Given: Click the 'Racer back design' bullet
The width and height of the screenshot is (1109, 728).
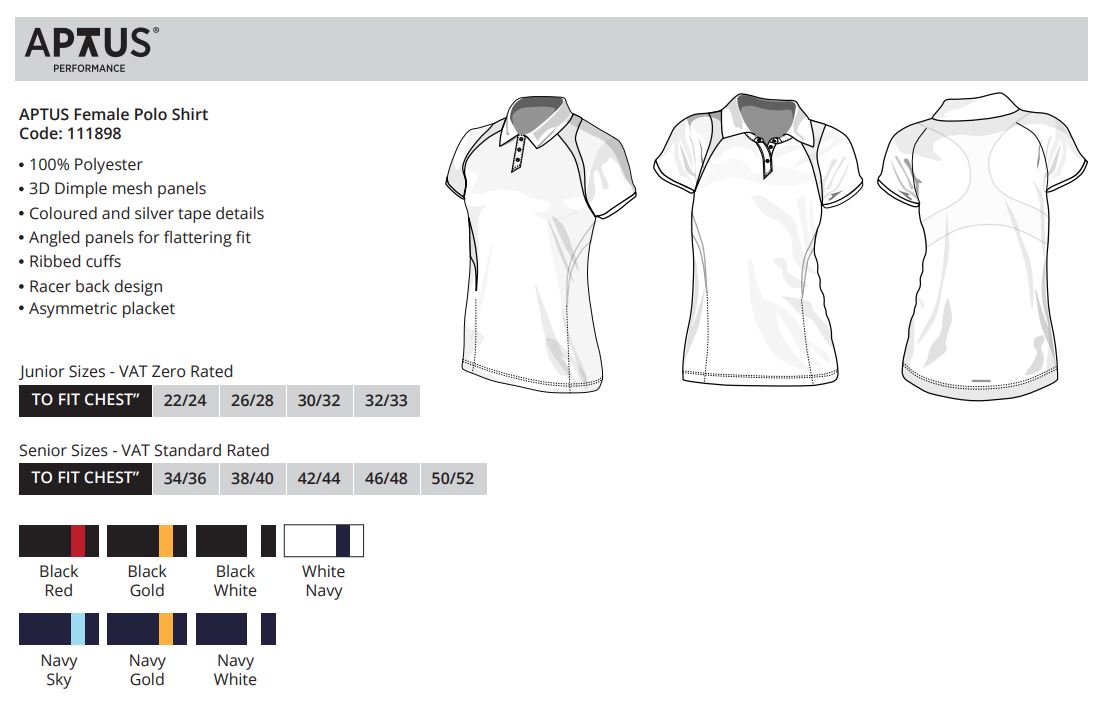Looking at the screenshot, I should pos(91,287).
